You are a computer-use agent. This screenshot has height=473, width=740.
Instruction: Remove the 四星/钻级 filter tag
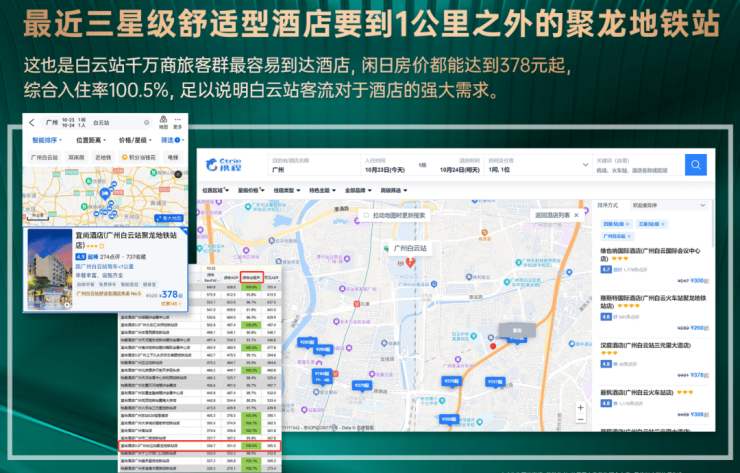point(628,224)
